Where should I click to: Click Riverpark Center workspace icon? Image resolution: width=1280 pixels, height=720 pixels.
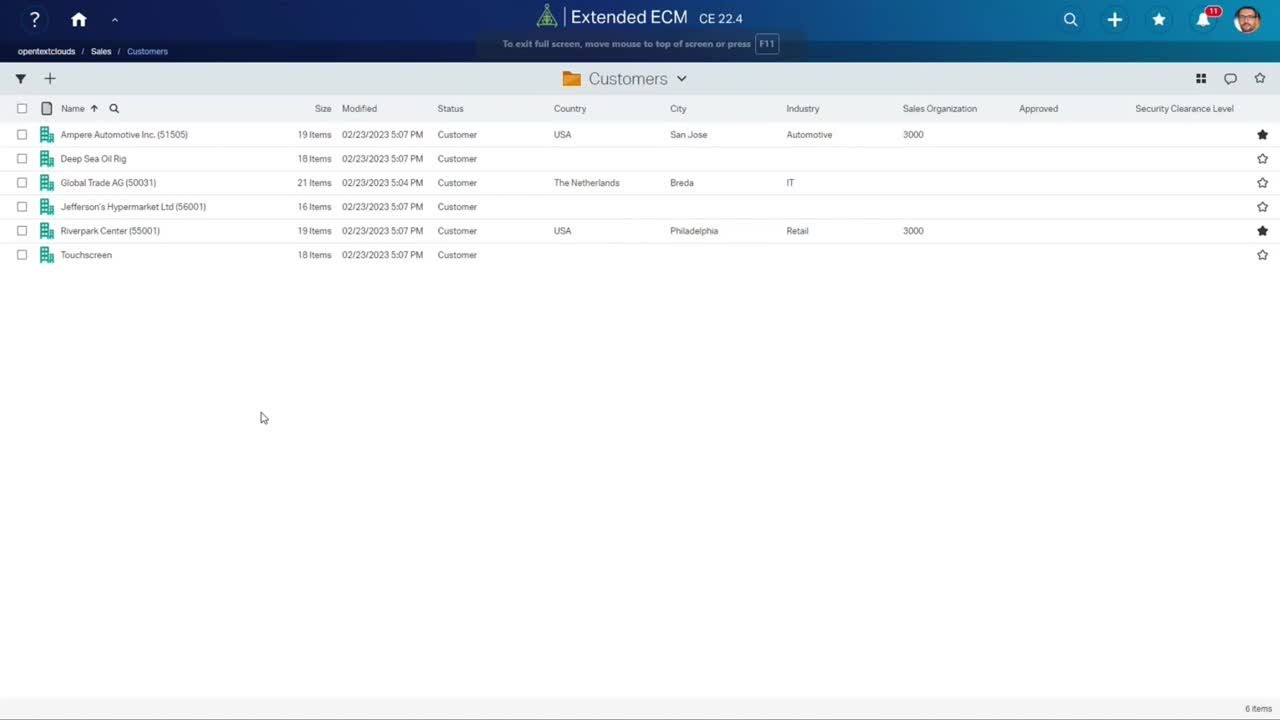47,231
